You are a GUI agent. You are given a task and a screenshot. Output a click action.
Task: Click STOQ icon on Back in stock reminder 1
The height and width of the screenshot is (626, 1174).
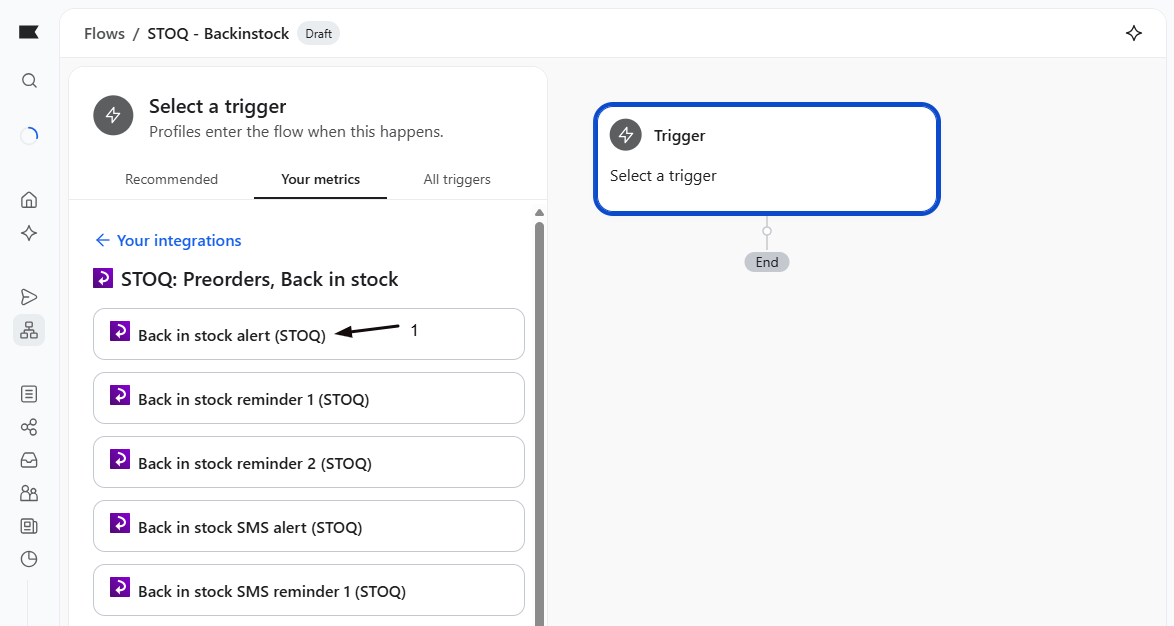[x=120, y=395]
